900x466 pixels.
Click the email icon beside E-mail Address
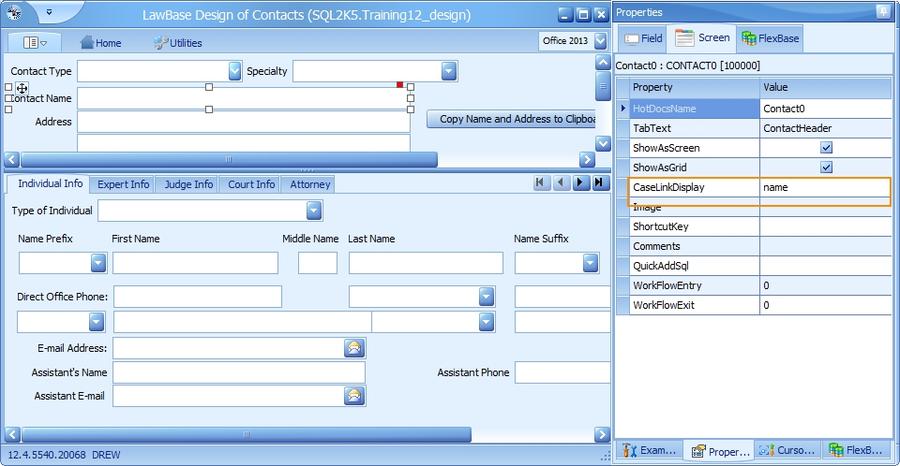pos(355,348)
